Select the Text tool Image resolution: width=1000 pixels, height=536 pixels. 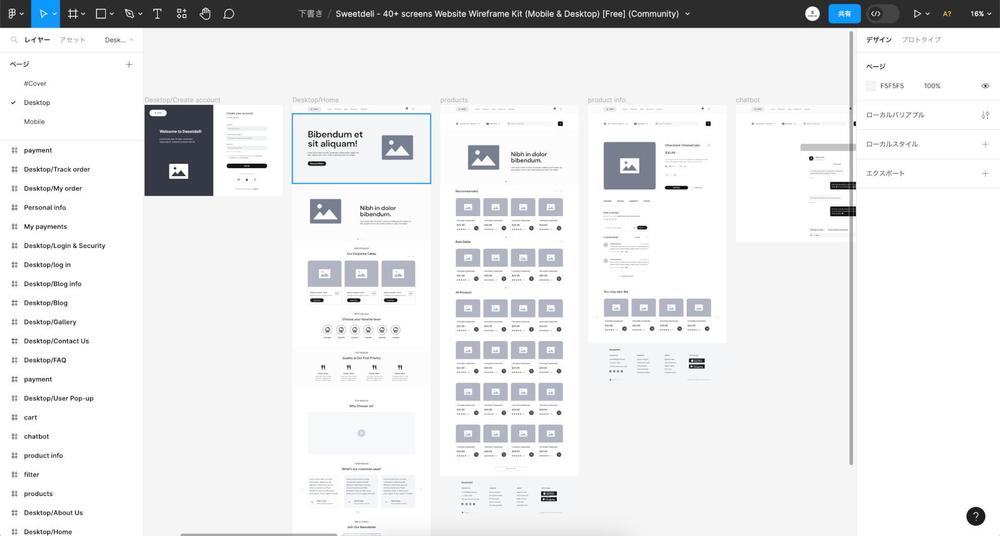[x=157, y=13]
